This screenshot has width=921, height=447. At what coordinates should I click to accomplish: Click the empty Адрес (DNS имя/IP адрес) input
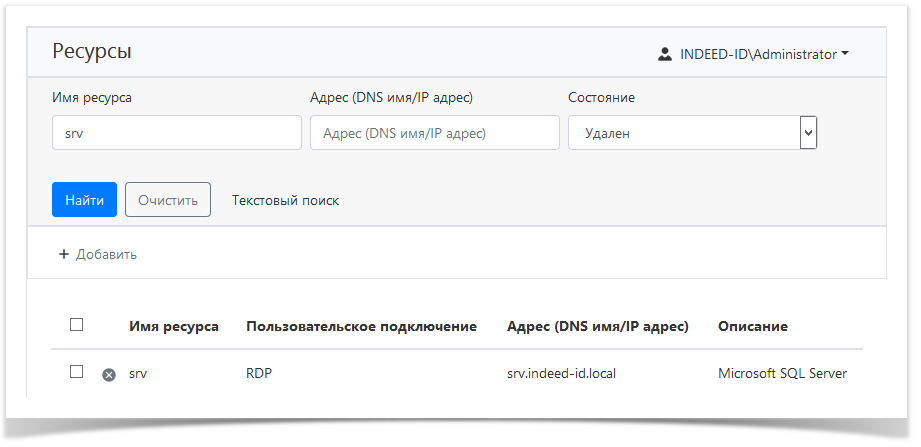click(x=434, y=133)
